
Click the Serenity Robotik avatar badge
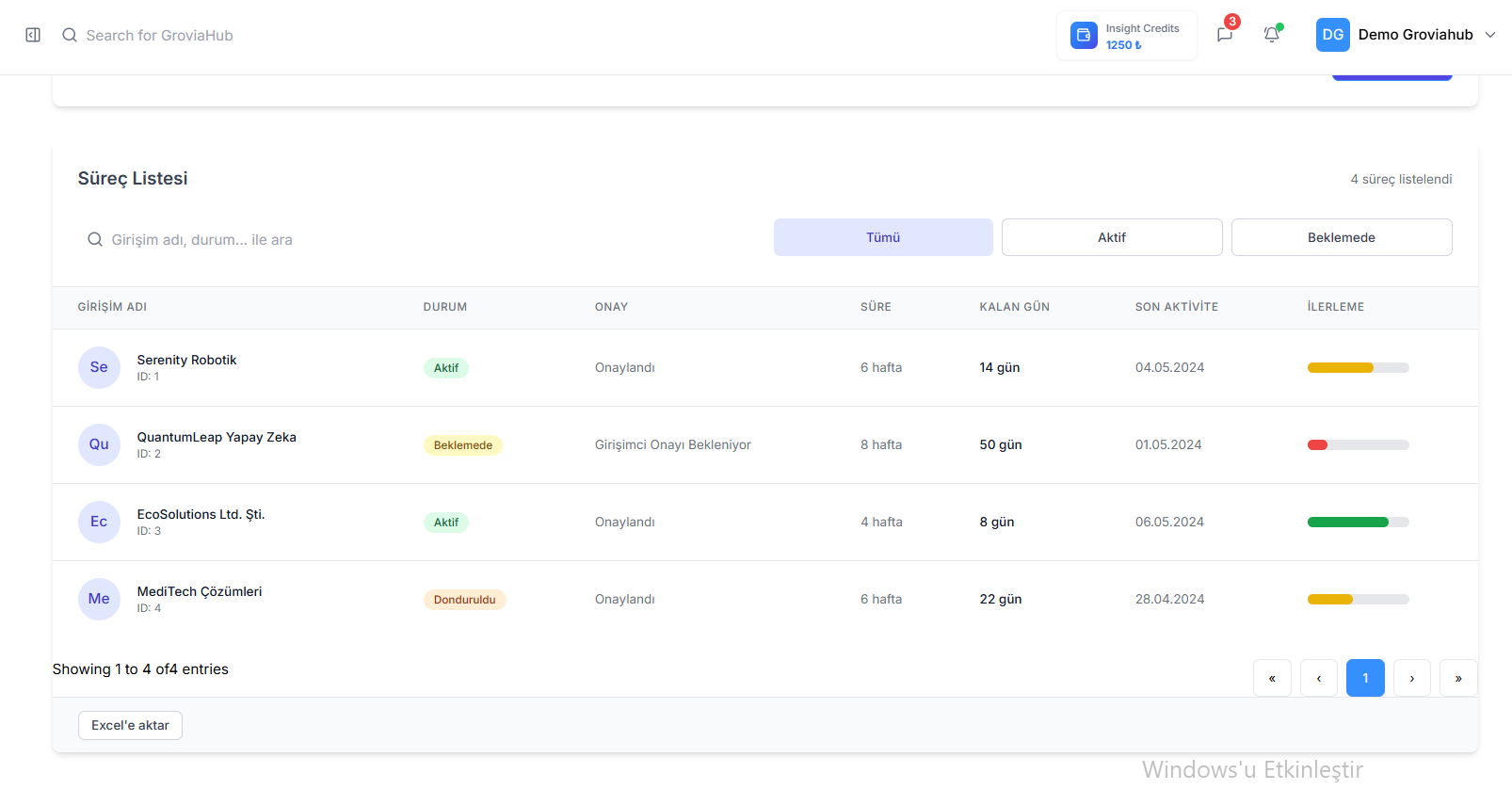click(x=99, y=367)
